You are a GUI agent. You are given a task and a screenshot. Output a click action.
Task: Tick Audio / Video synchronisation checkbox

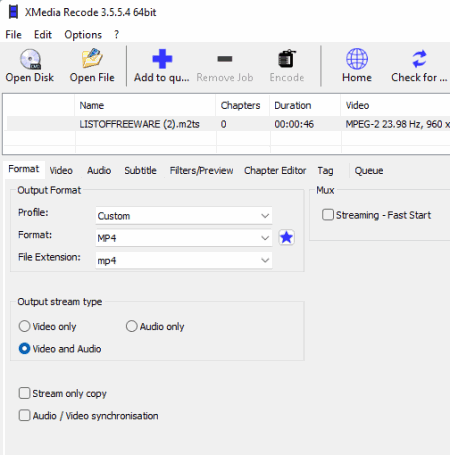coord(24,415)
